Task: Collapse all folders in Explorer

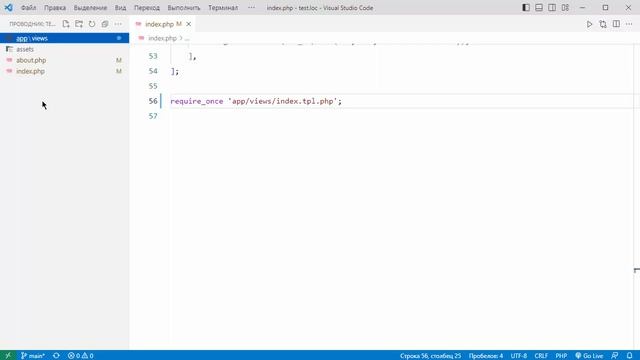Action: click(x=105, y=24)
